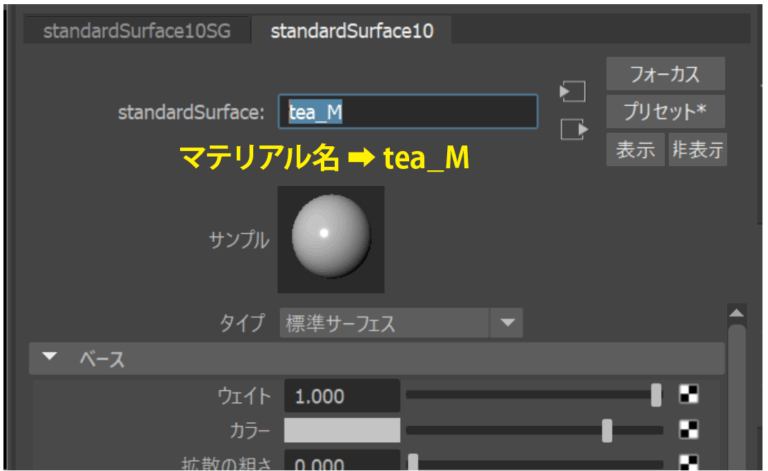Viewport: 768px width, 471px height.
Task: Open the プリセット* (Presets) button
Action: point(665,111)
